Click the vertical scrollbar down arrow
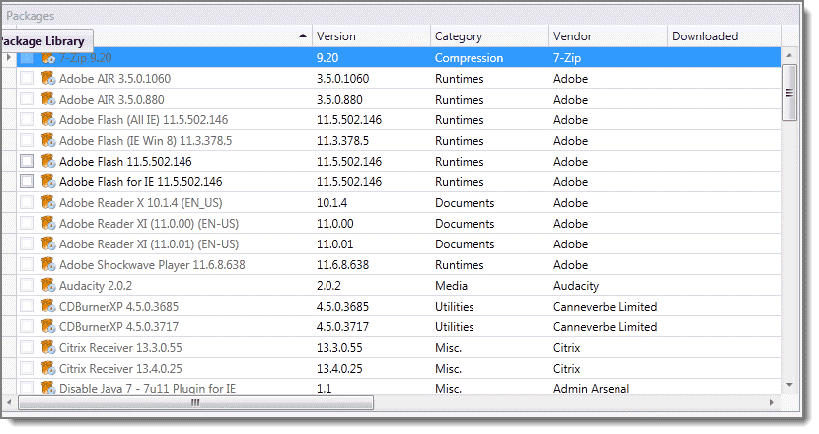The image size is (819, 434). (x=789, y=385)
